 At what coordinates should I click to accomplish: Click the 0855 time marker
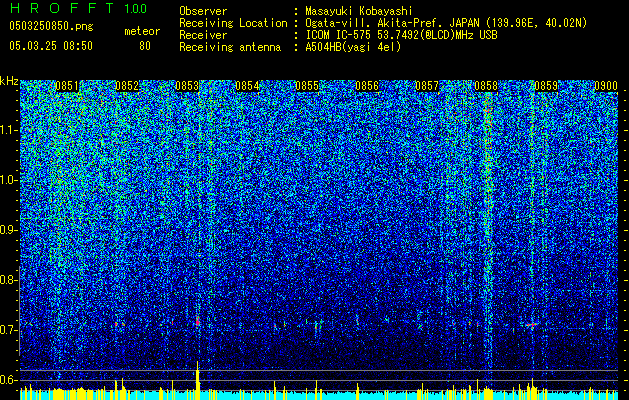(307, 86)
